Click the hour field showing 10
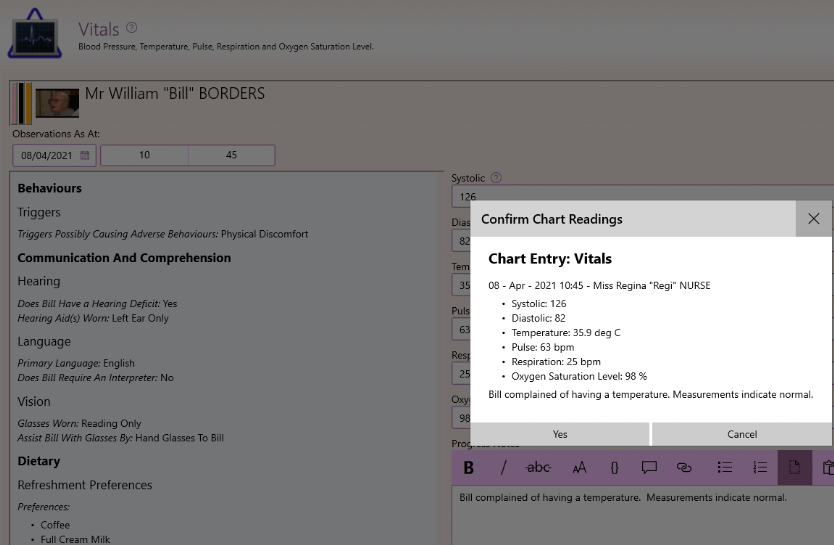The height and width of the screenshot is (545, 834). click(144, 155)
